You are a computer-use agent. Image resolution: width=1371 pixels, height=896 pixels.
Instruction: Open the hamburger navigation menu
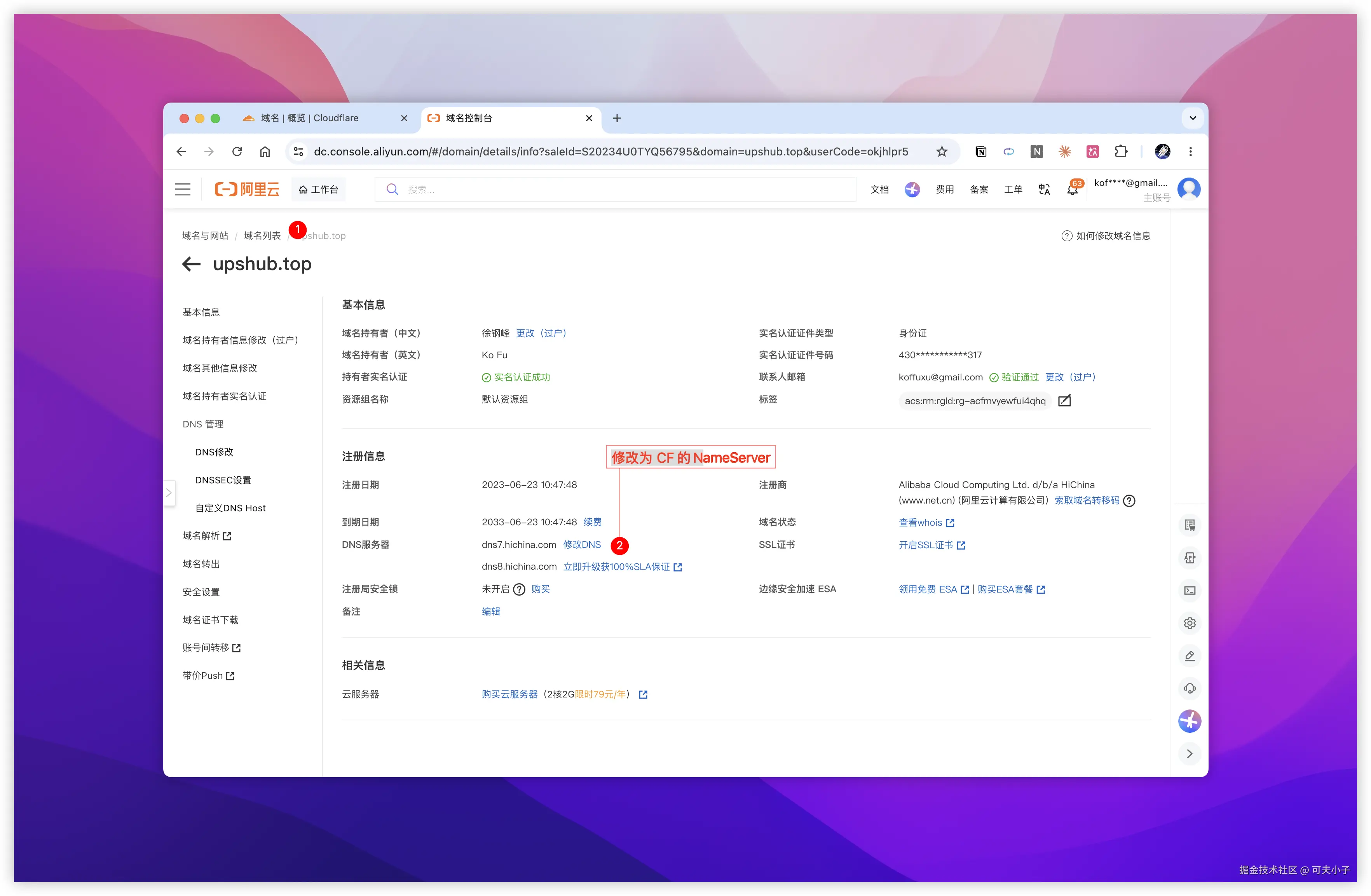183,189
